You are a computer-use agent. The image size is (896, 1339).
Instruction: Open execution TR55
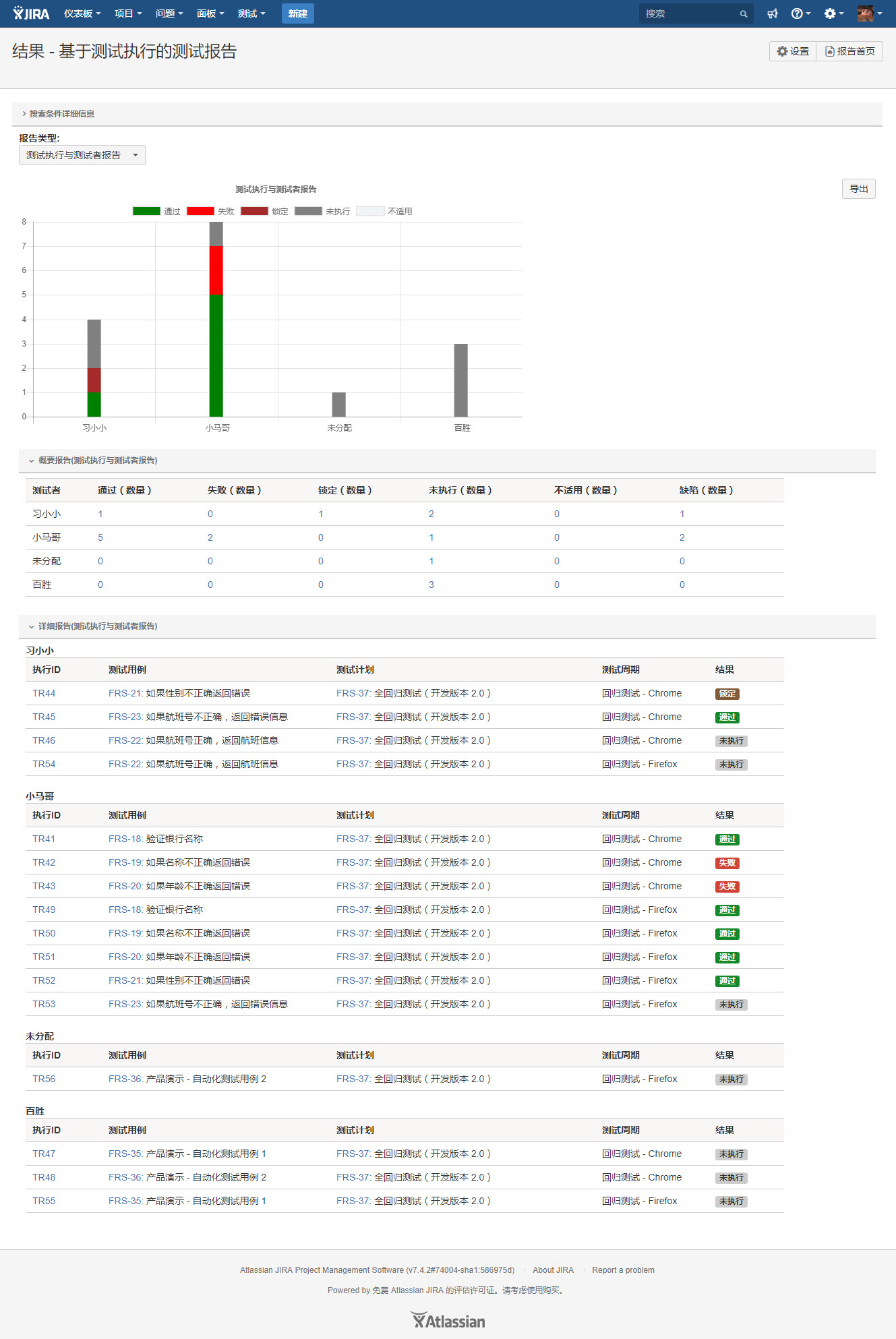44,1201
